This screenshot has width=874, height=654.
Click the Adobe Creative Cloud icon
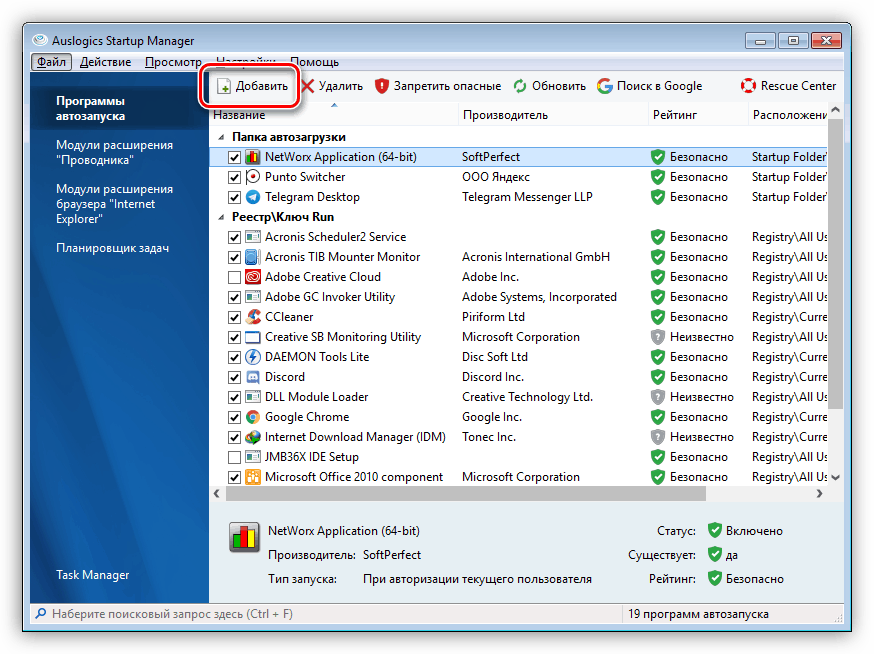point(253,277)
